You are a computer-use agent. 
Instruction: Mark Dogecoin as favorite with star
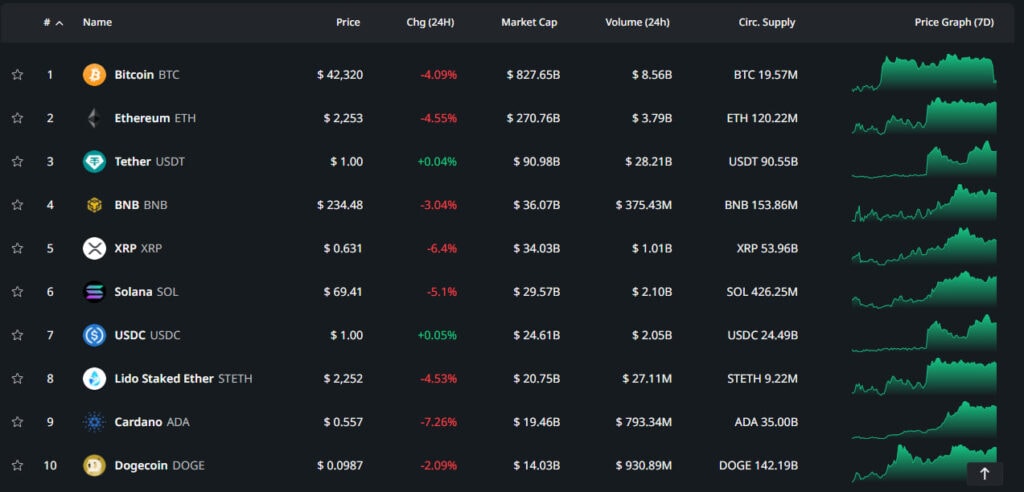click(17, 465)
